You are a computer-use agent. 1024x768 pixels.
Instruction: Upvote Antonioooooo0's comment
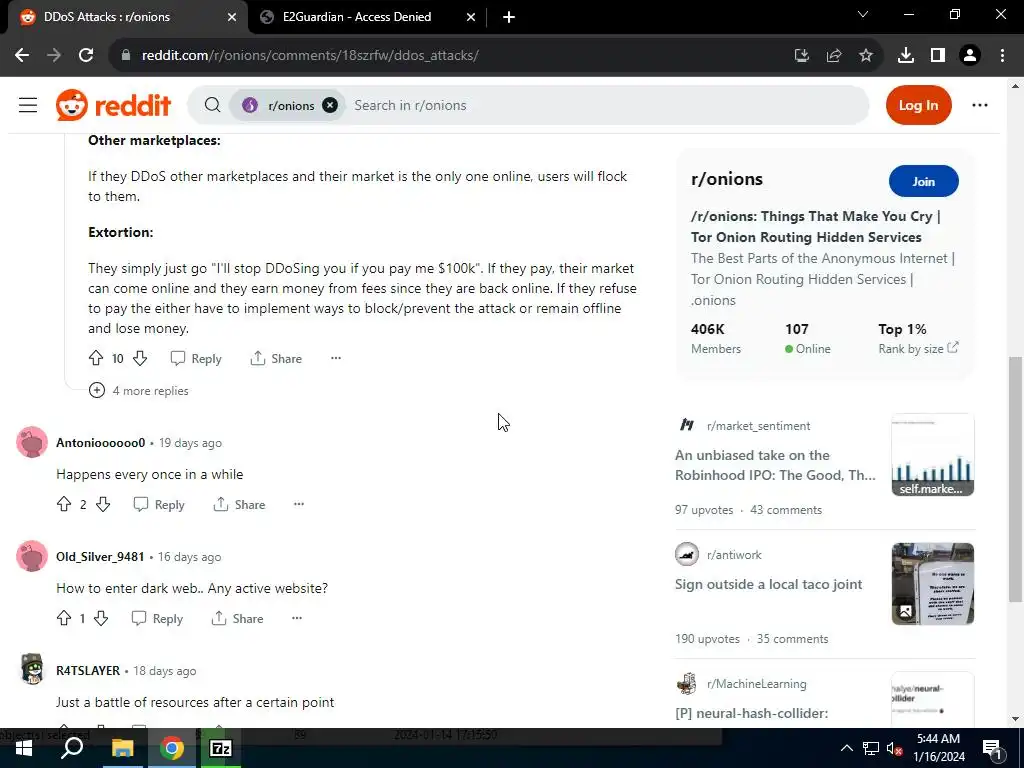[64, 504]
